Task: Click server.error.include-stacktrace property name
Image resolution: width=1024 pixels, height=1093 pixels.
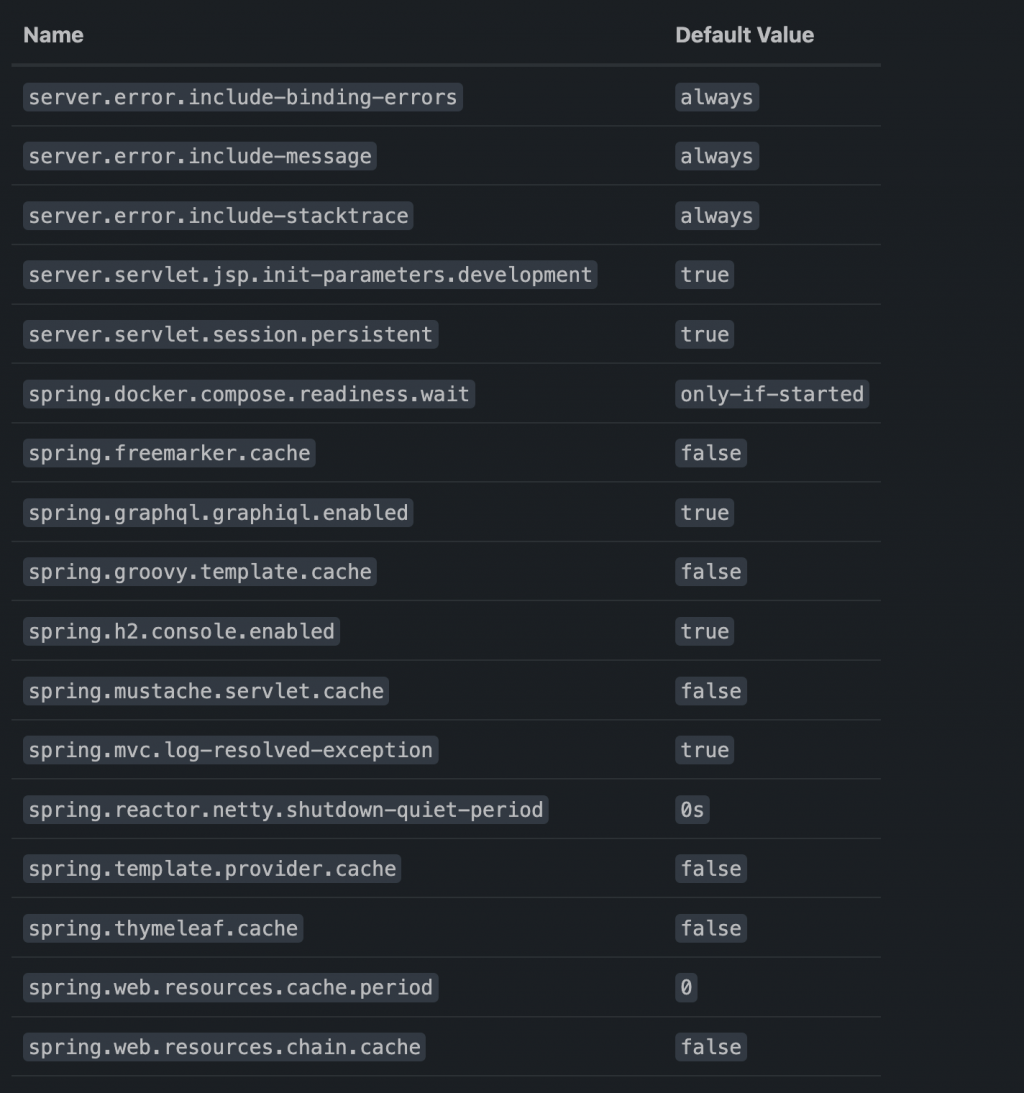Action: tap(218, 216)
